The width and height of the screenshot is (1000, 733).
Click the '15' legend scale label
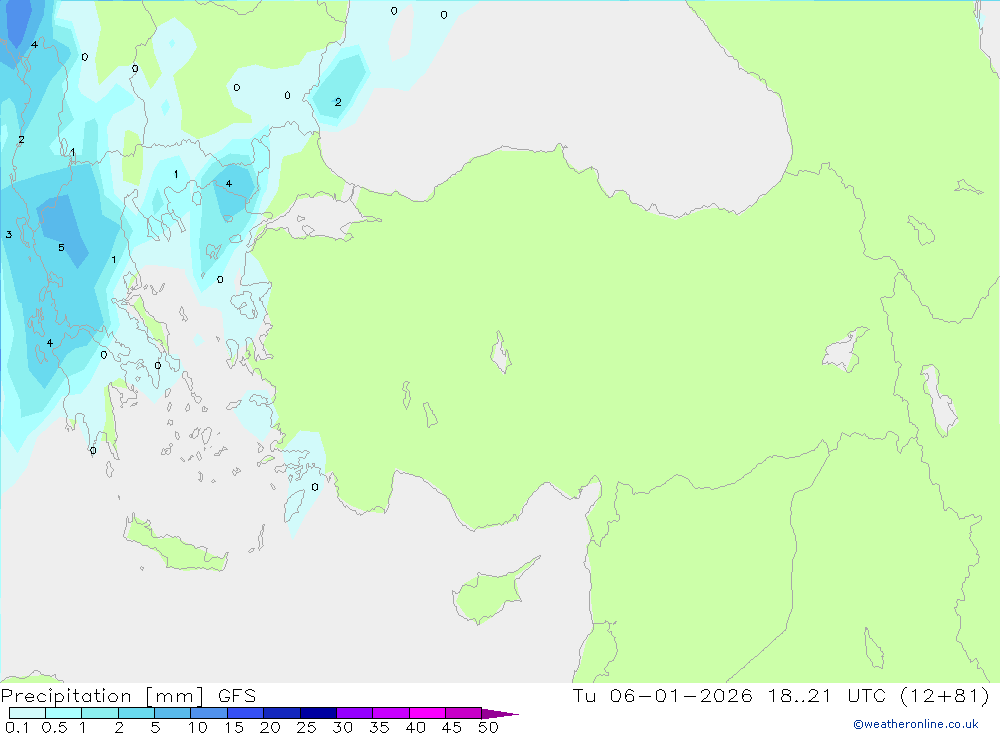234,727
